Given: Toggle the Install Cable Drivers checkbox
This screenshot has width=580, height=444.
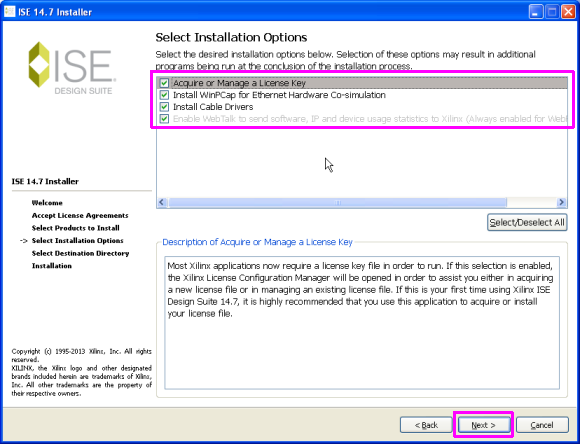Looking at the screenshot, I should click(164, 107).
